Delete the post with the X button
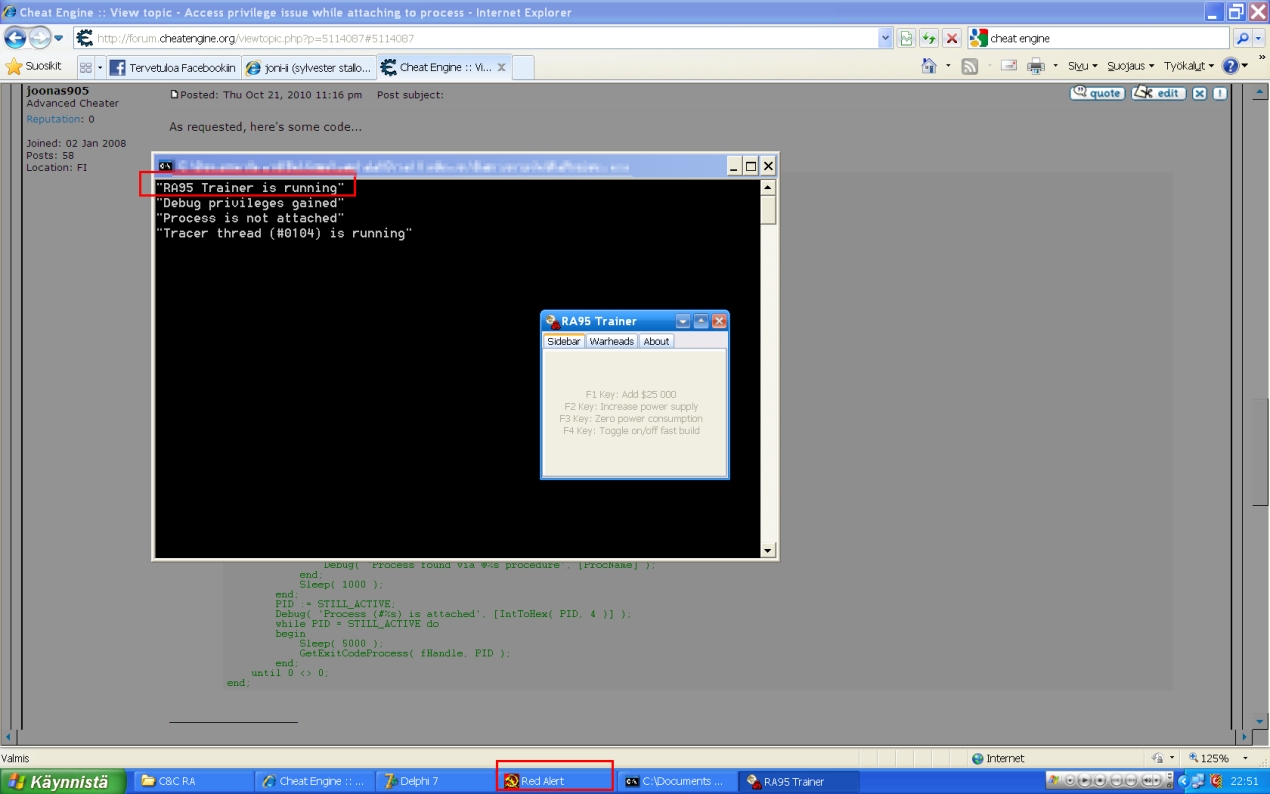This screenshot has height=794, width=1270. (x=1200, y=93)
